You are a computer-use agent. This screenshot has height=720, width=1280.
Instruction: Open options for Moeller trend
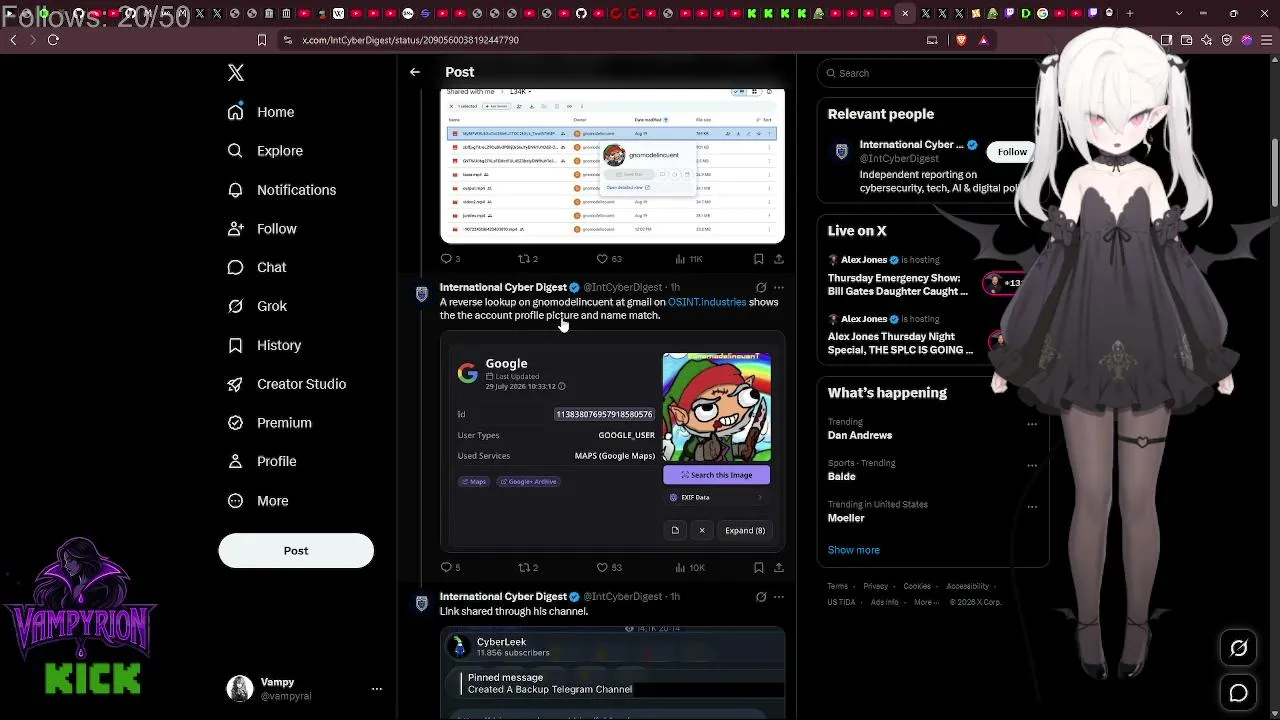coord(1032,507)
